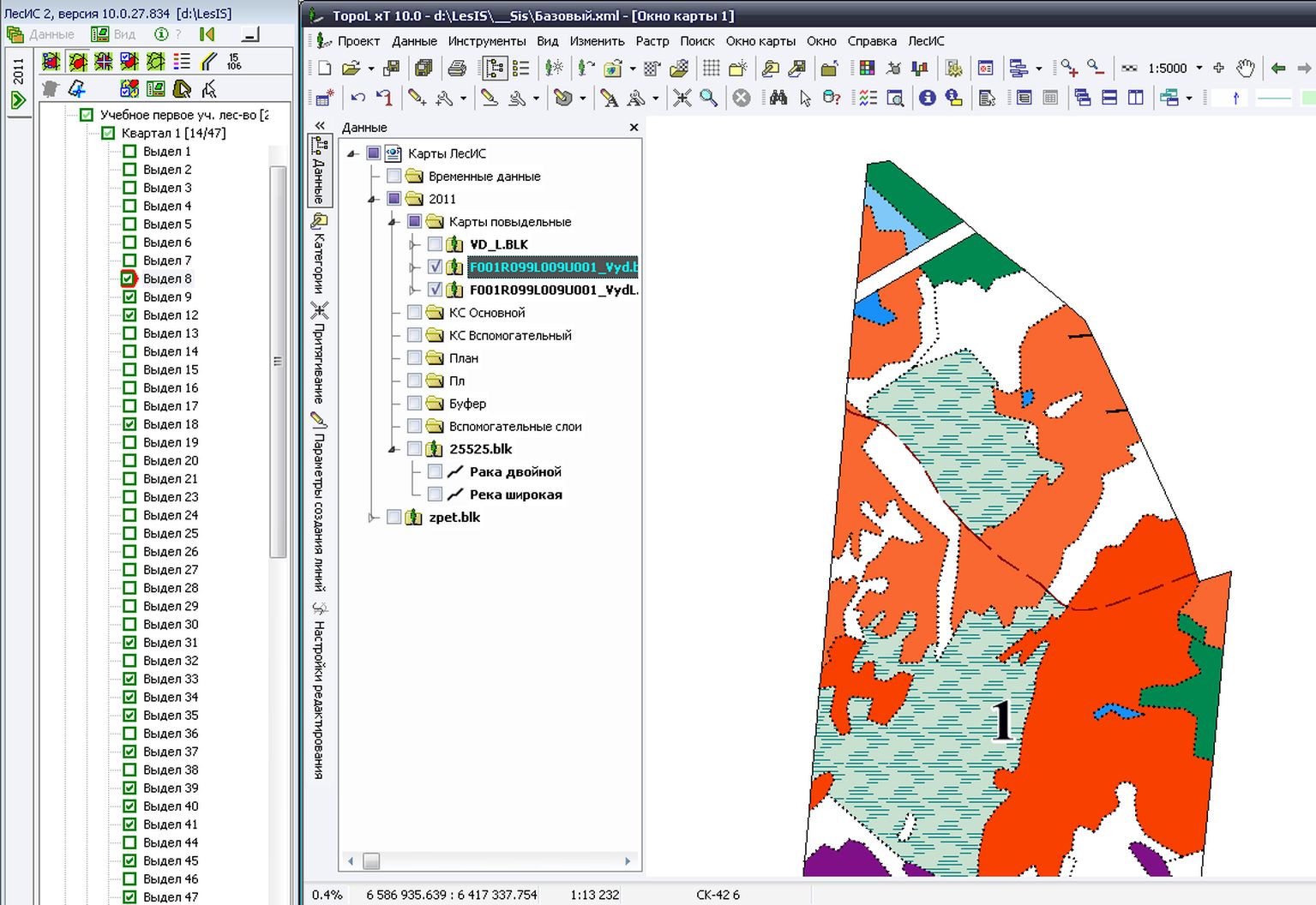Click the grid display icon

click(x=711, y=68)
